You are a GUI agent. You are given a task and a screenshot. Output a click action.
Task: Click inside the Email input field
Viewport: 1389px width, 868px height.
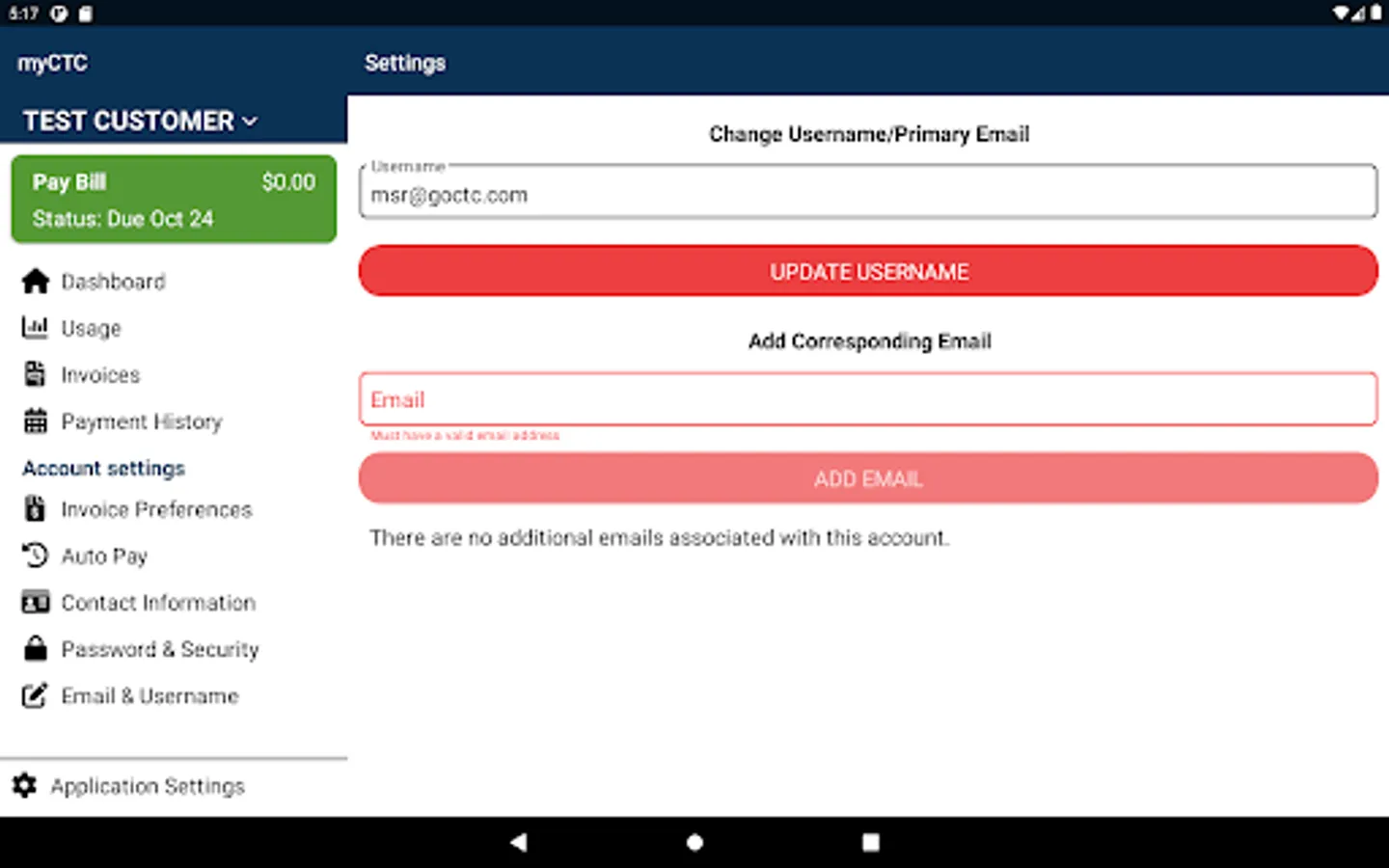click(867, 398)
